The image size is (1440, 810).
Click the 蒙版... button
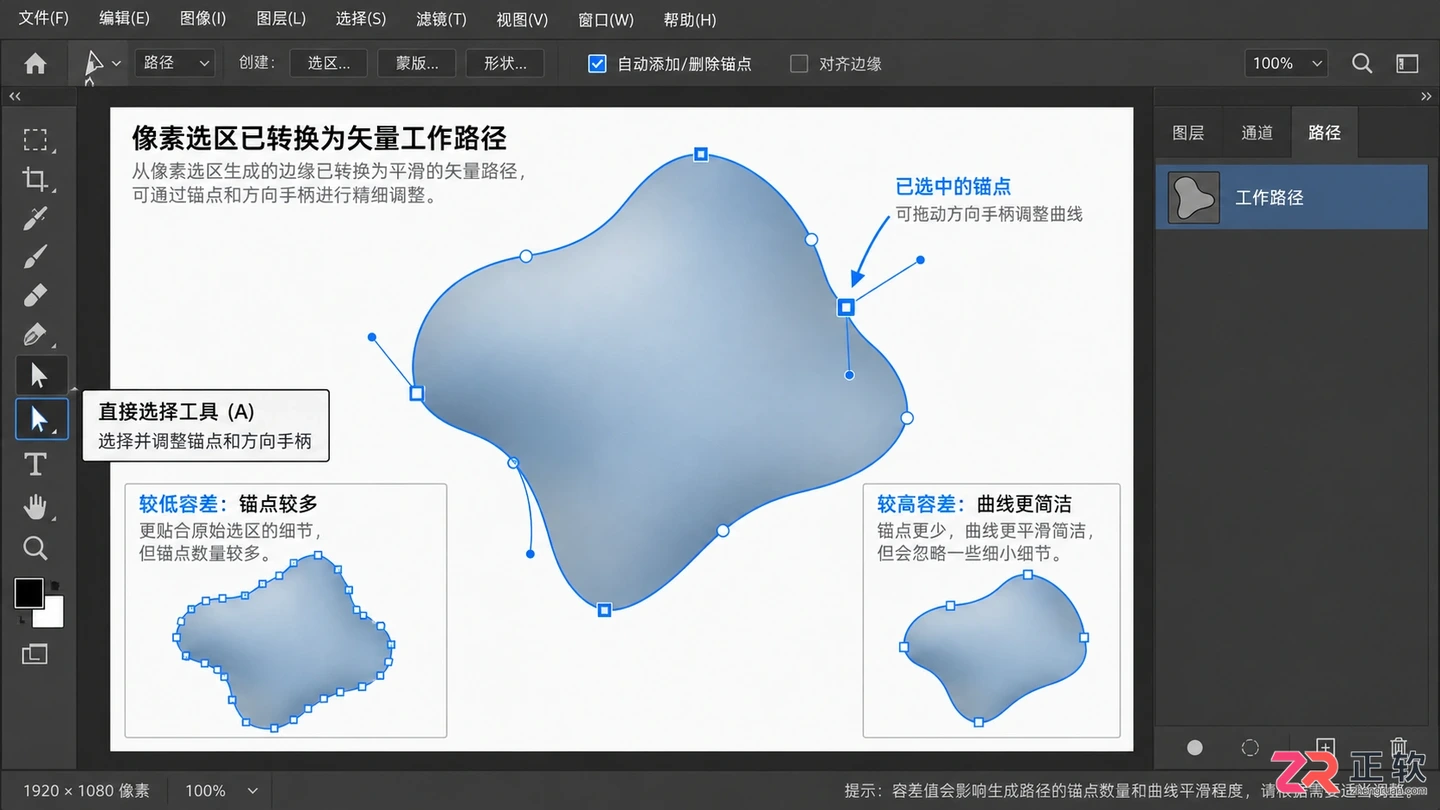(x=417, y=63)
